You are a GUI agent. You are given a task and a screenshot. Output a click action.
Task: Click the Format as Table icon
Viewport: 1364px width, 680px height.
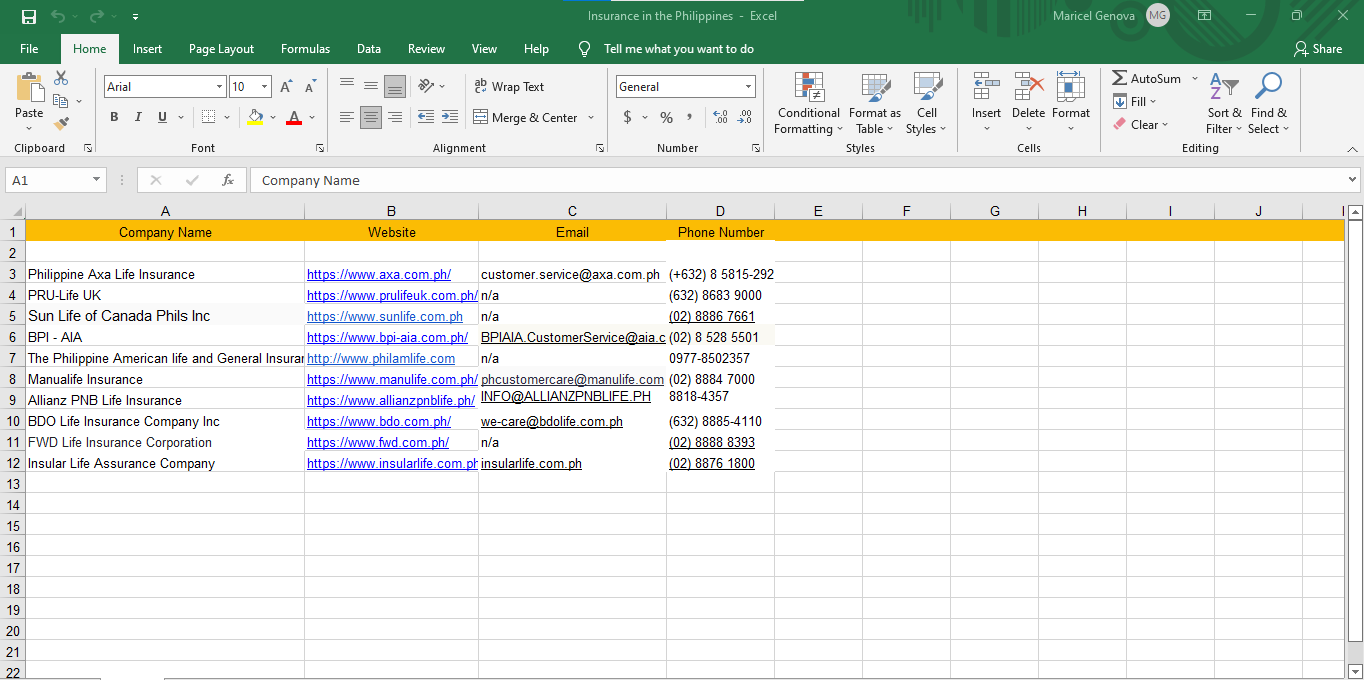pos(874,104)
